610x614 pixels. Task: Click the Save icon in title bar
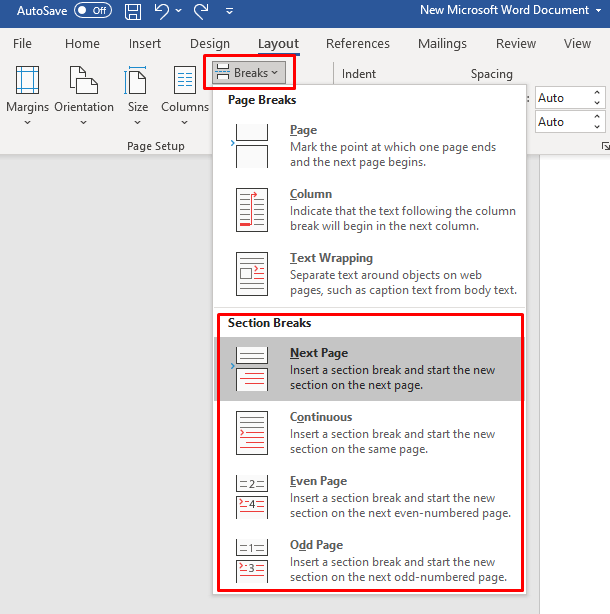tap(133, 11)
